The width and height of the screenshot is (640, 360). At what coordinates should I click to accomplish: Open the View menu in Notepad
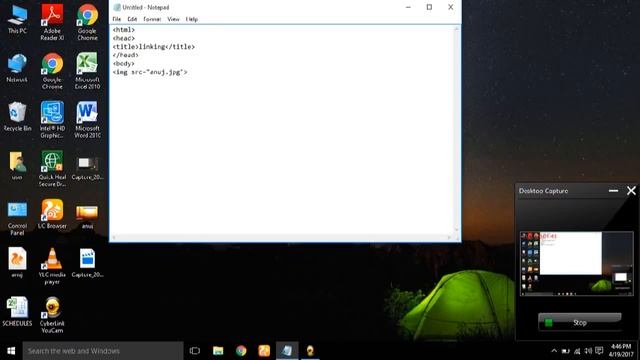click(173, 19)
